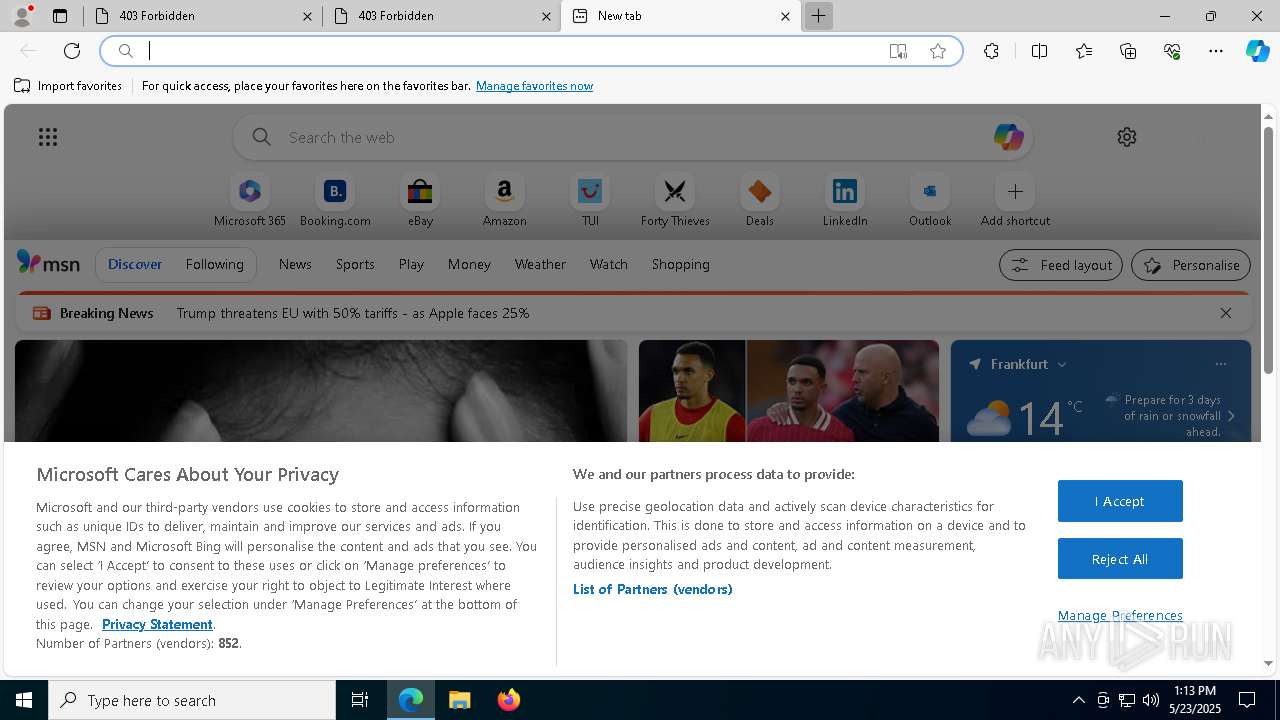Open the browser profile icon
1280x720 pixels.
click(x=22, y=16)
